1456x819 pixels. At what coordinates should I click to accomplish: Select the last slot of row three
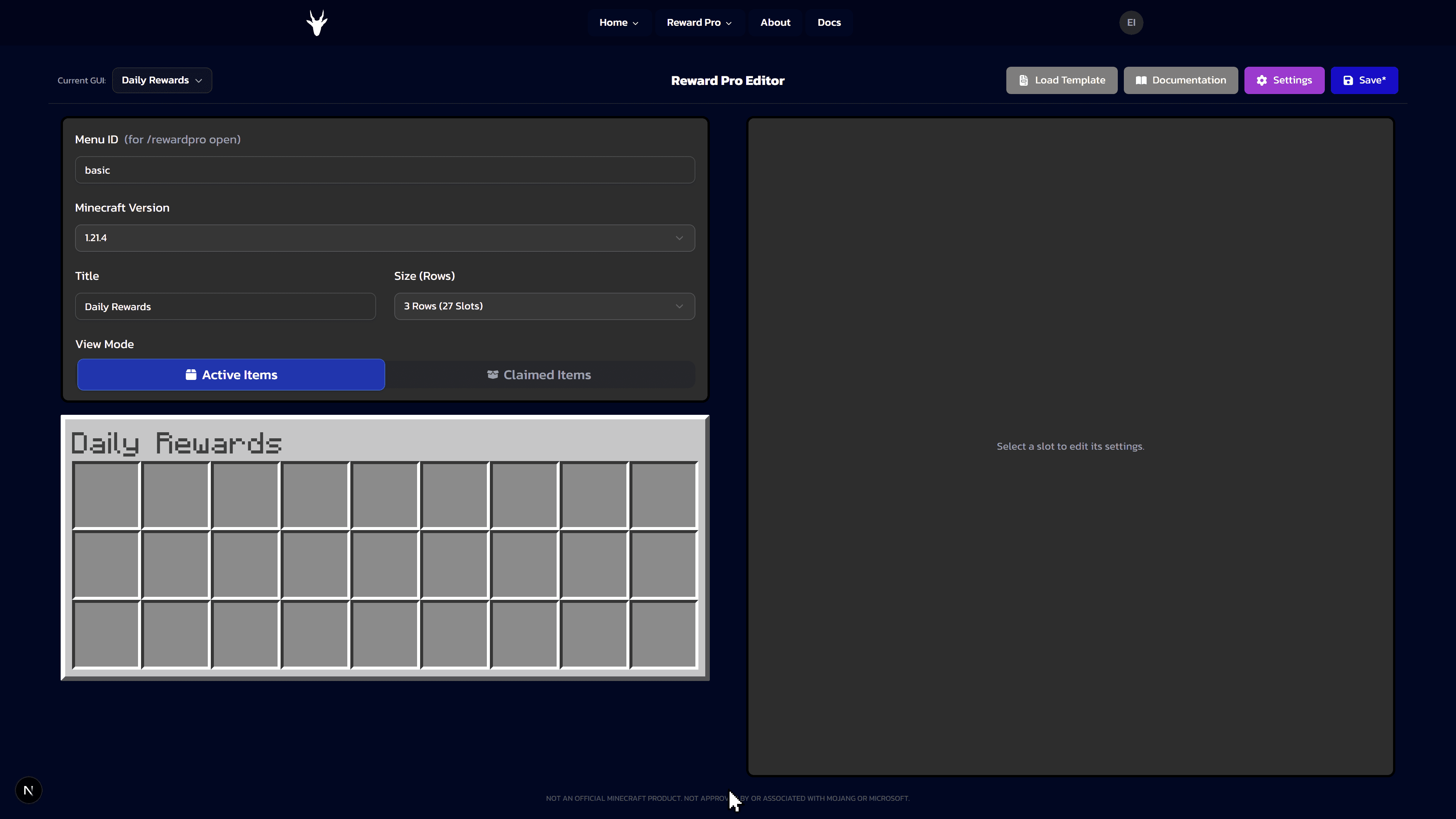[x=664, y=634]
